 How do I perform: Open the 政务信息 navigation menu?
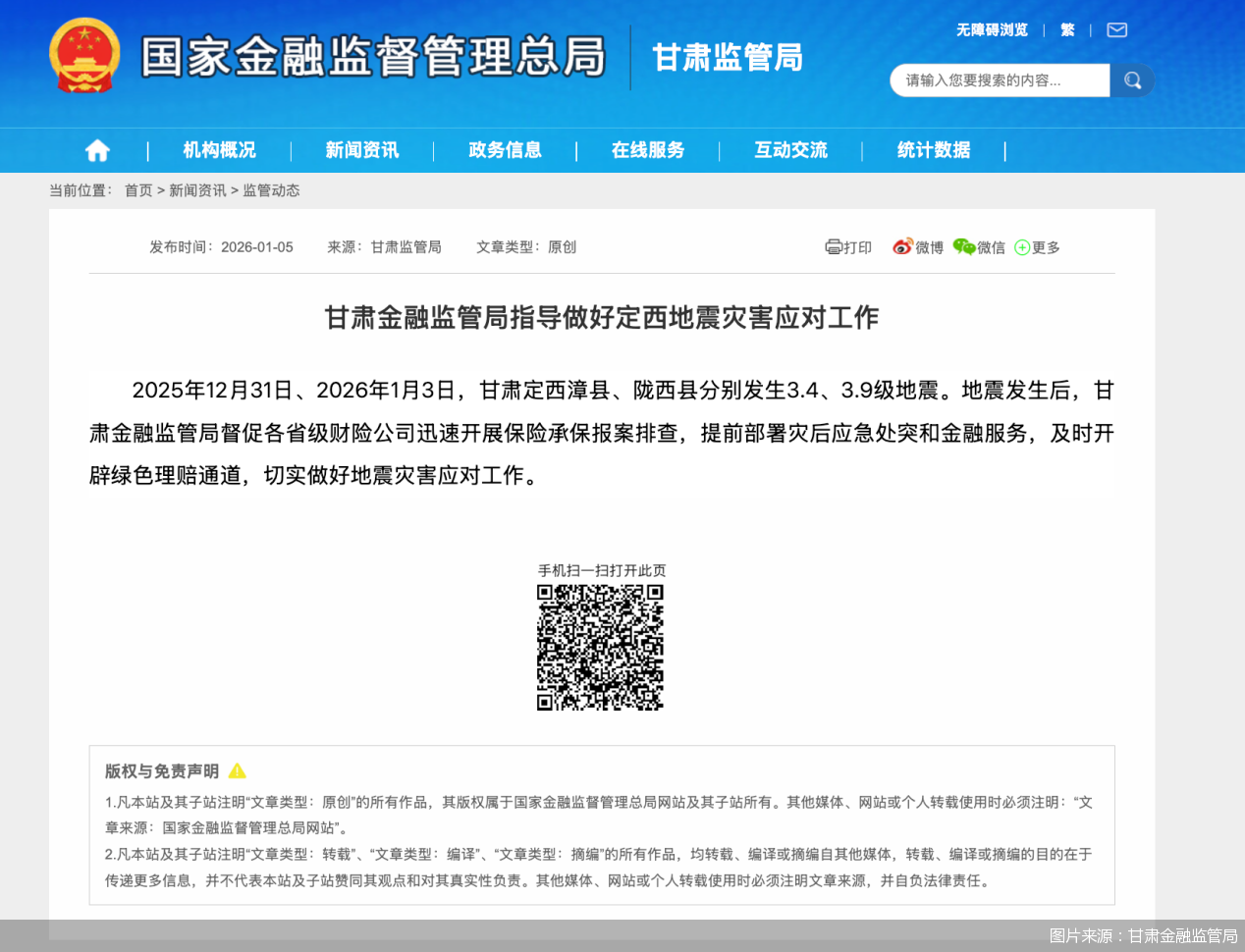(x=506, y=149)
